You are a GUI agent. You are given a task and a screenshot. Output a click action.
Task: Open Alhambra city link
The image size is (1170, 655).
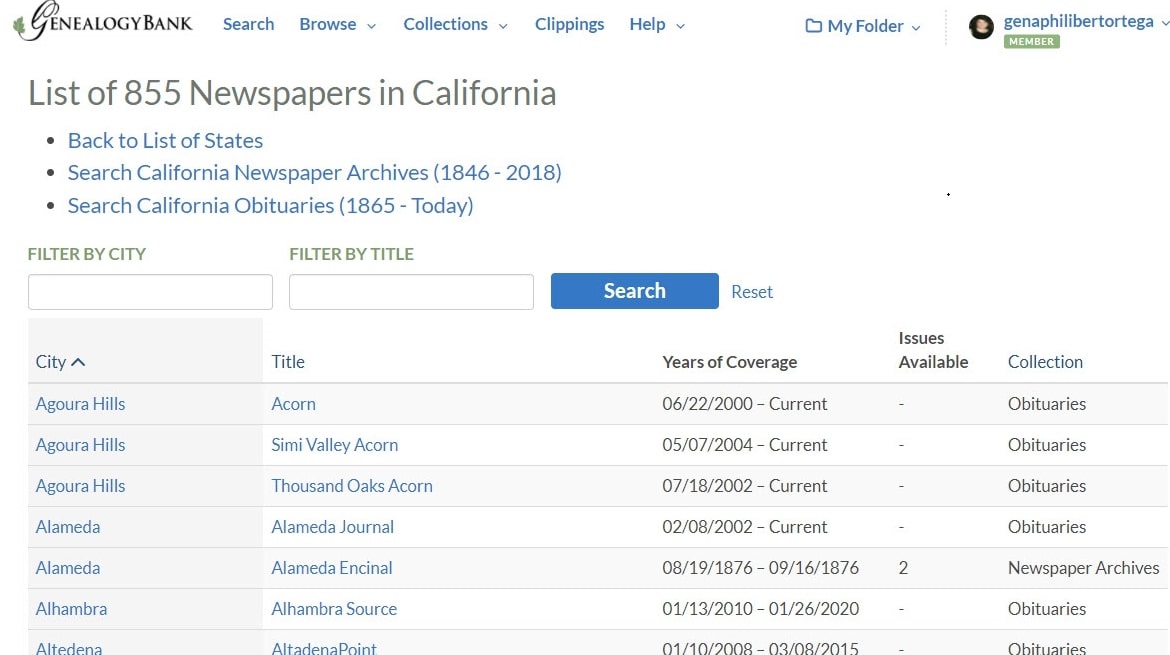tap(71, 609)
